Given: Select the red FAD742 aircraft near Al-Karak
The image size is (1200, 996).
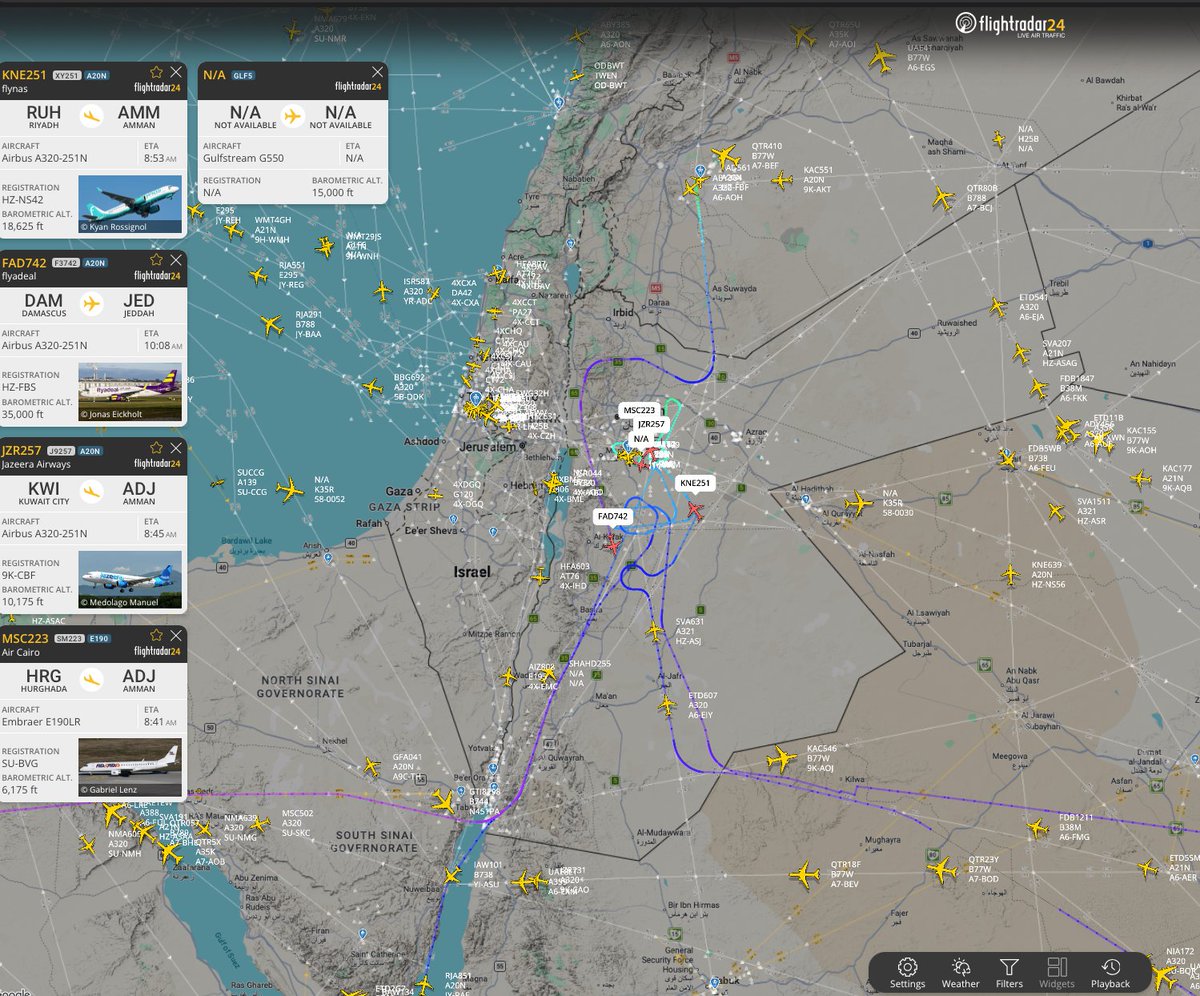Looking at the screenshot, I should tap(613, 545).
